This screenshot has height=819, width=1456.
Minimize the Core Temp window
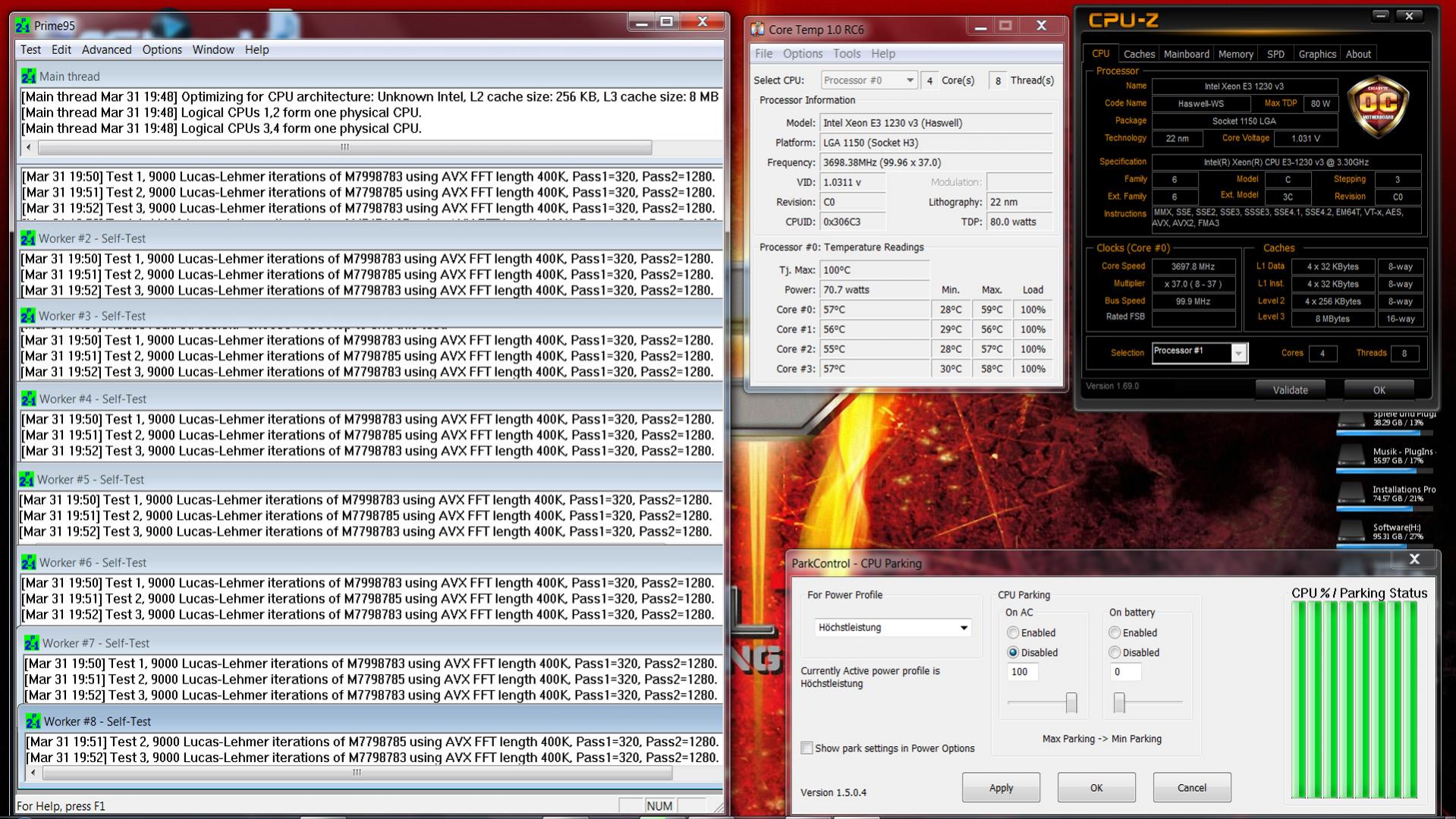pyautogui.click(x=980, y=27)
